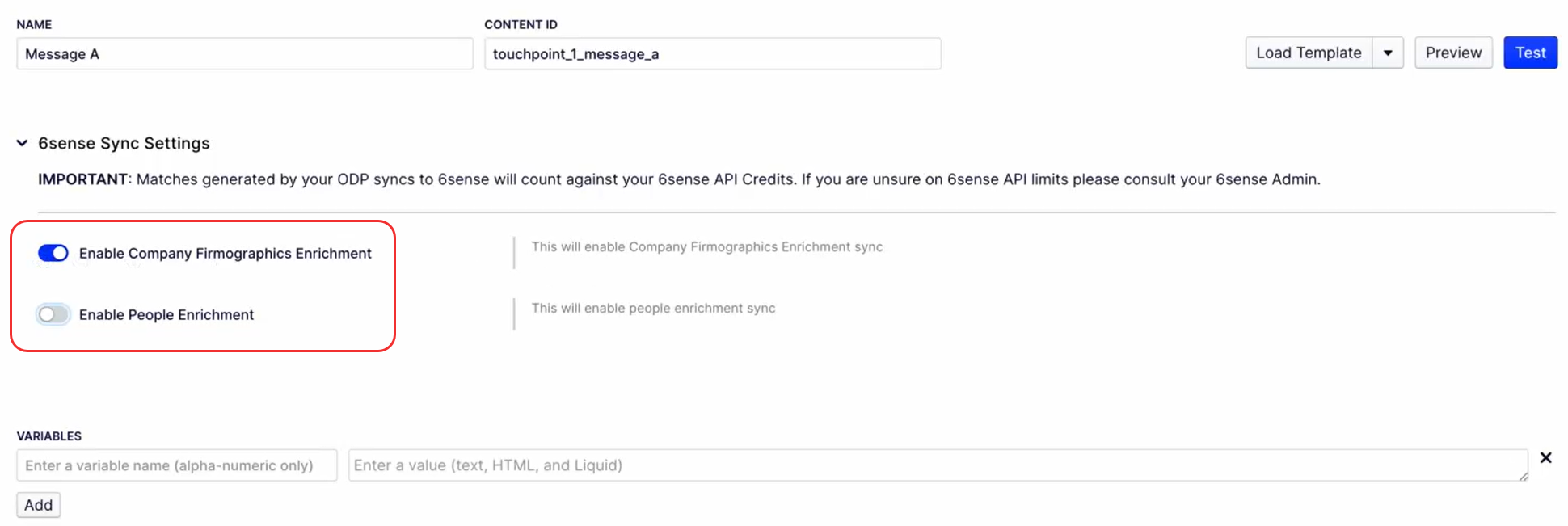Click the Enable People Enrichment label
Image resolution: width=1568 pixels, height=526 pixels.
[166, 315]
